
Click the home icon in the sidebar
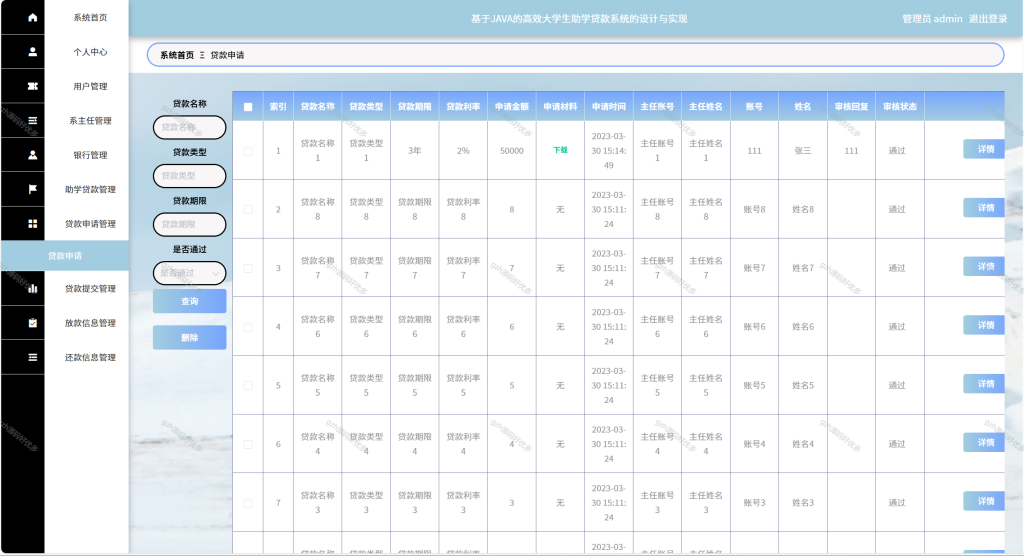[x=33, y=18]
